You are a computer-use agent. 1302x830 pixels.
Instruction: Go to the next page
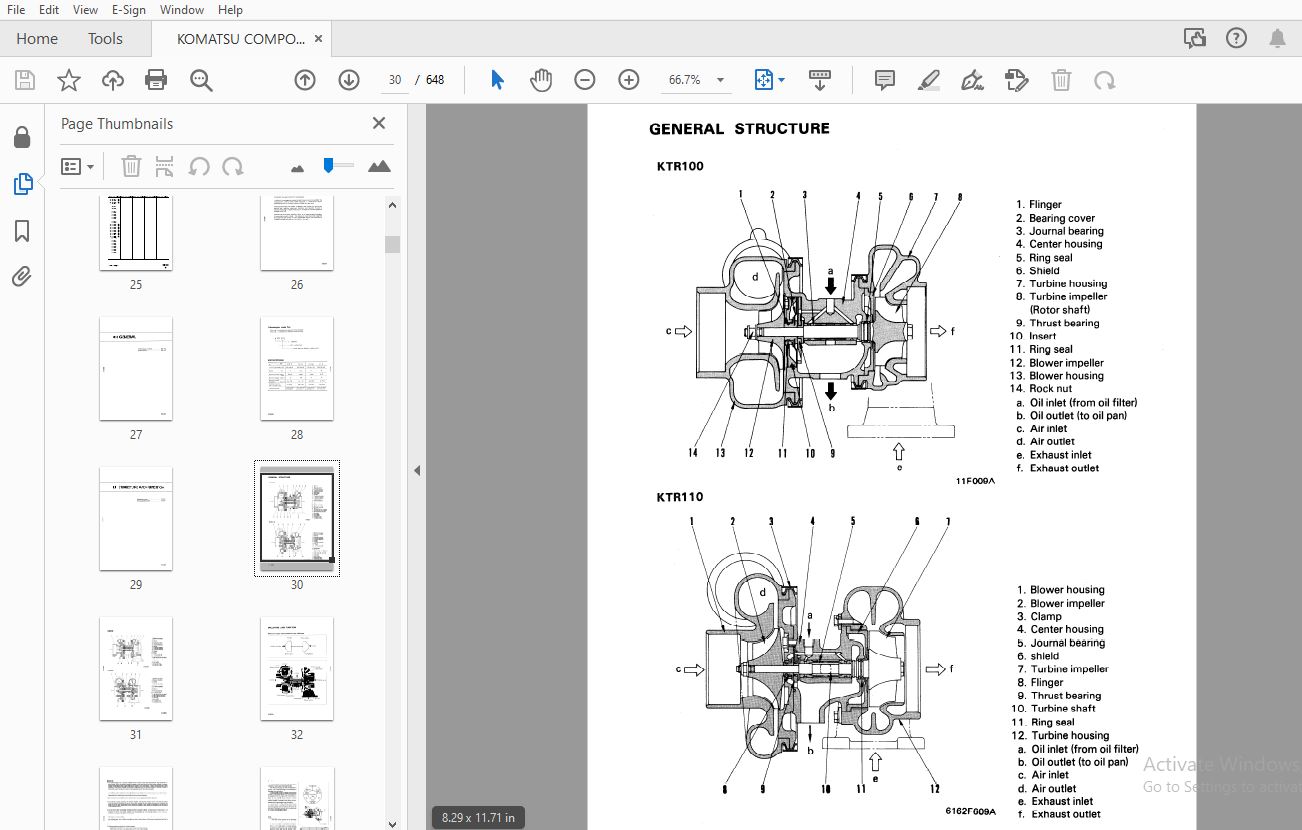(349, 80)
